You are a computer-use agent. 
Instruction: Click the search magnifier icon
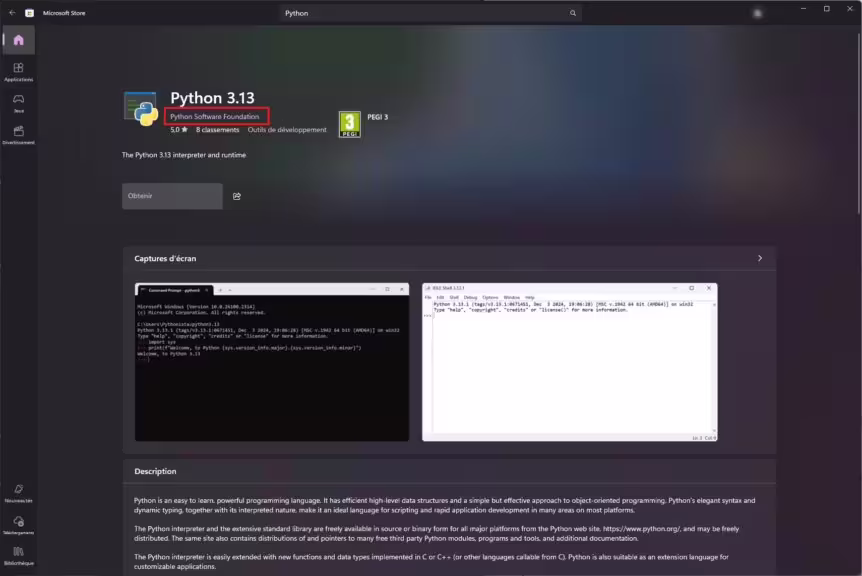click(x=573, y=13)
